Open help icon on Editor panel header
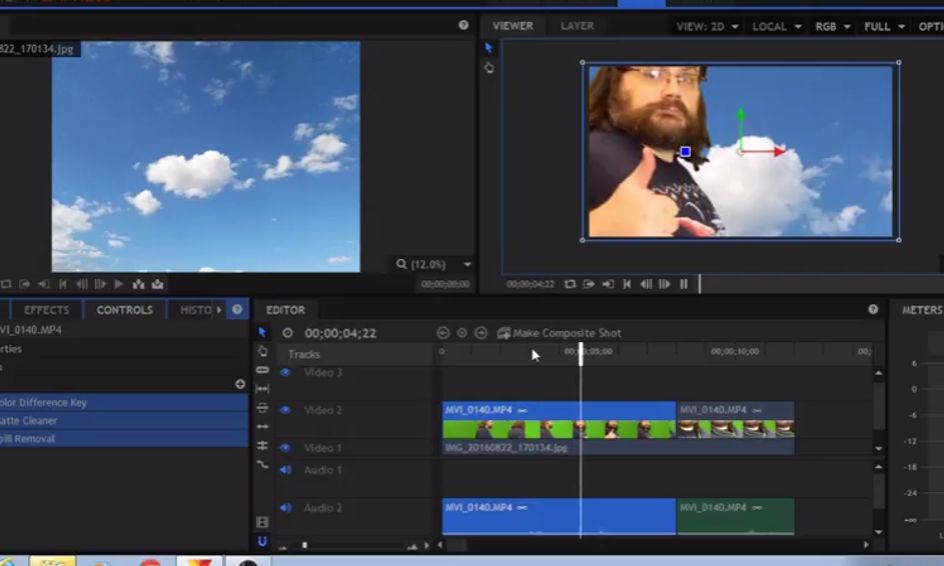The width and height of the screenshot is (944, 566). coord(873,309)
